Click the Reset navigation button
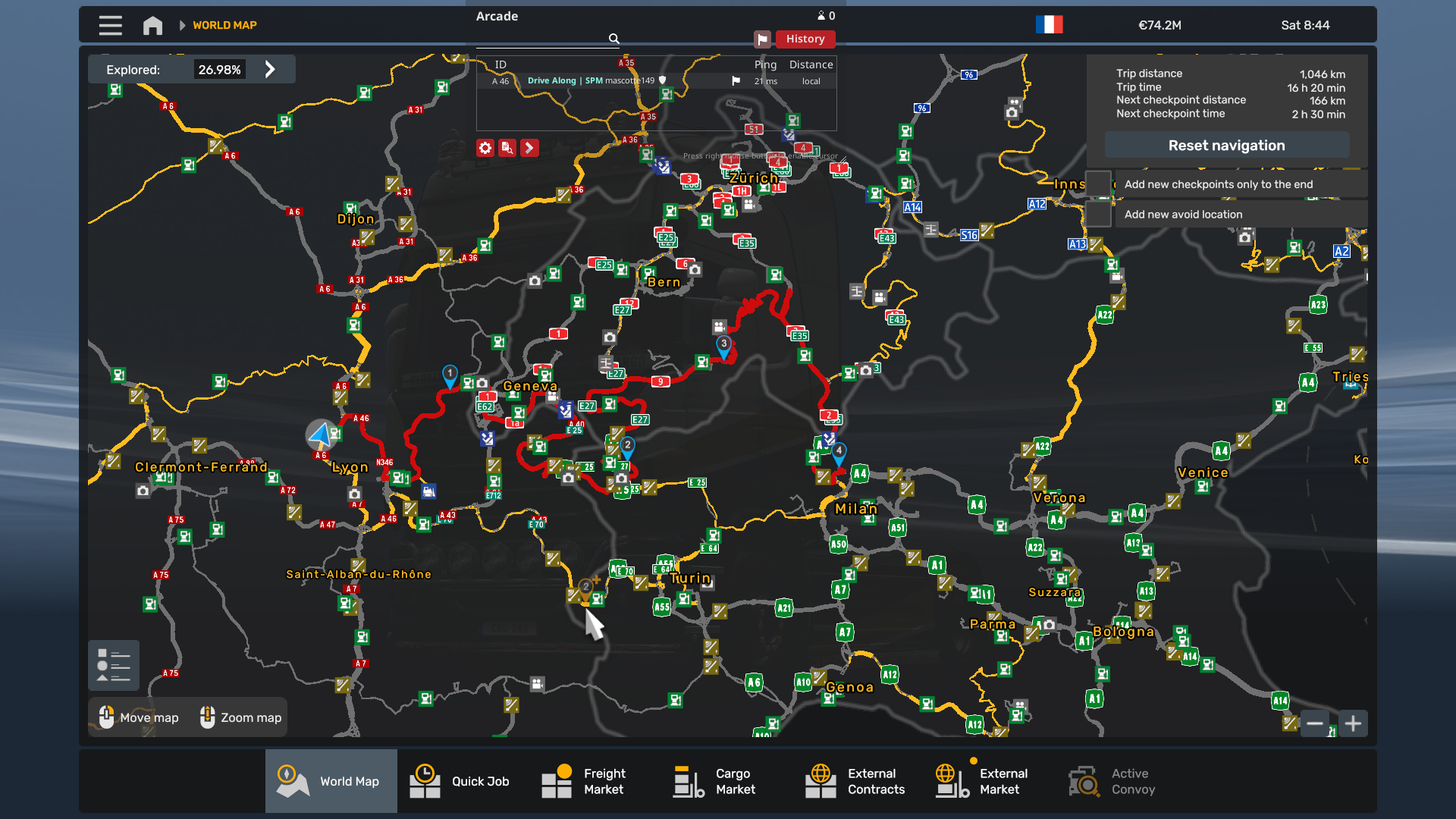The image size is (1456, 819). (x=1226, y=146)
